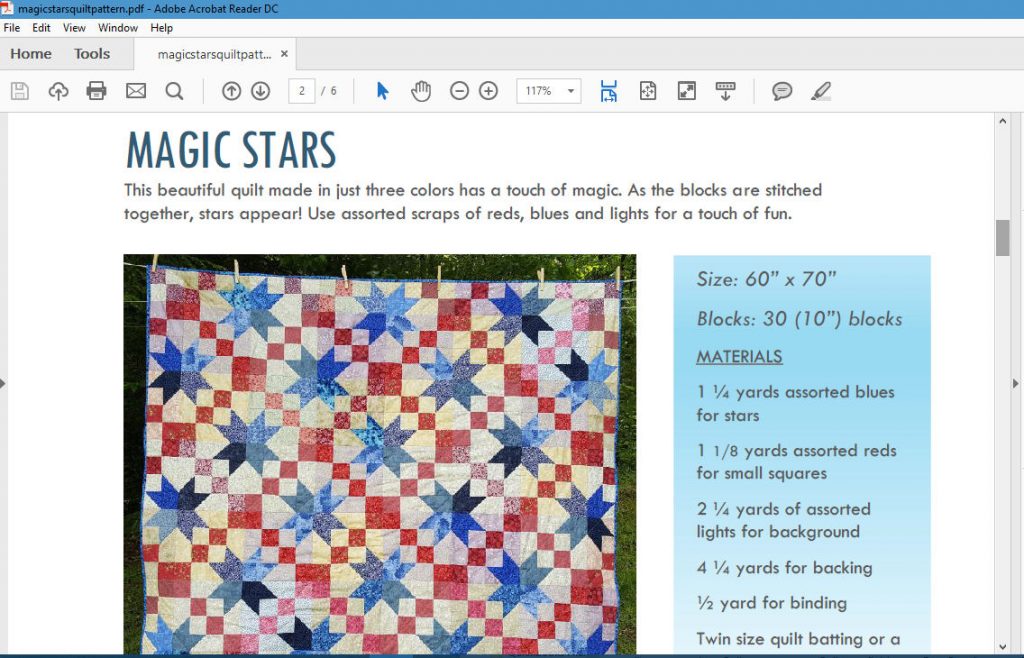
Task: Select the Hand tool
Action: point(421,90)
